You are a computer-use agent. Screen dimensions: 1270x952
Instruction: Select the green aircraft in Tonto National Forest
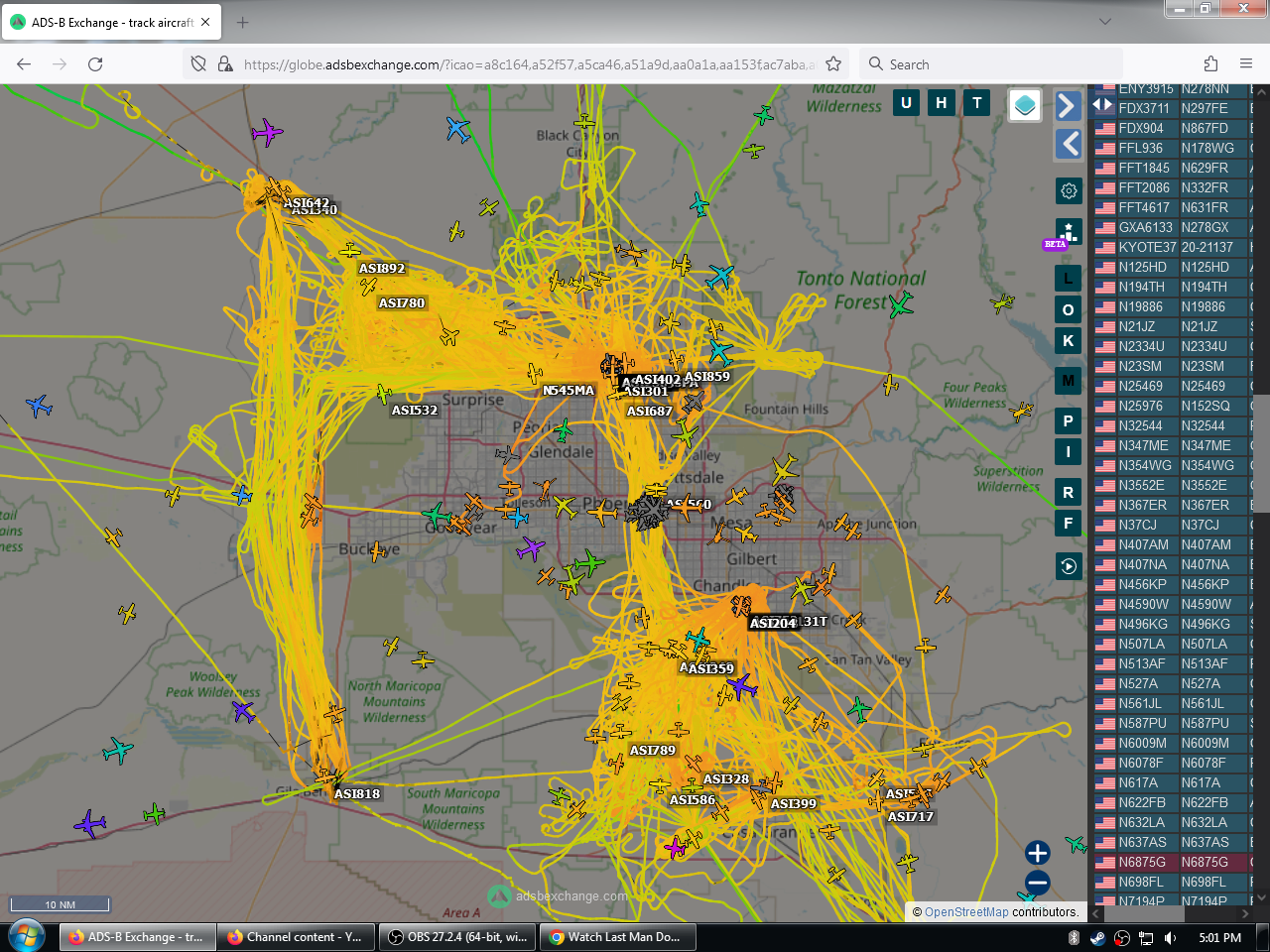point(901,303)
